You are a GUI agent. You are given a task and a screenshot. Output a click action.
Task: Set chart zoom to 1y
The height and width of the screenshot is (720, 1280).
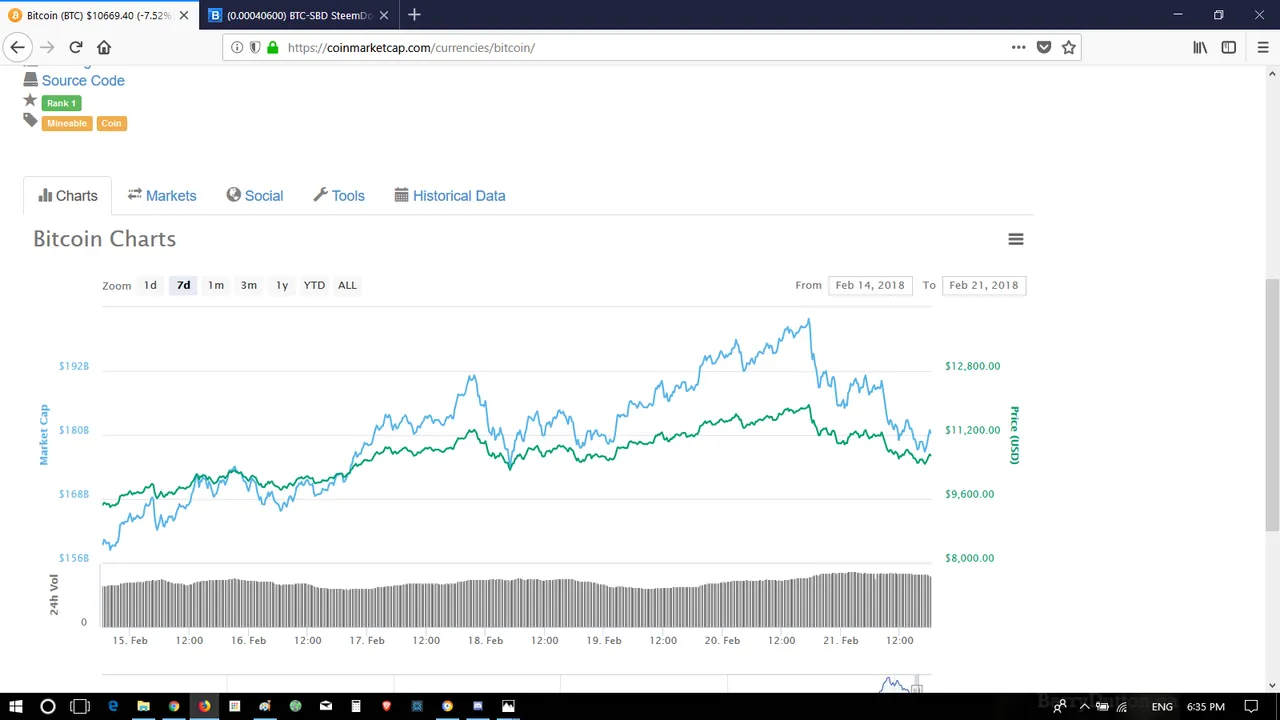(x=282, y=285)
